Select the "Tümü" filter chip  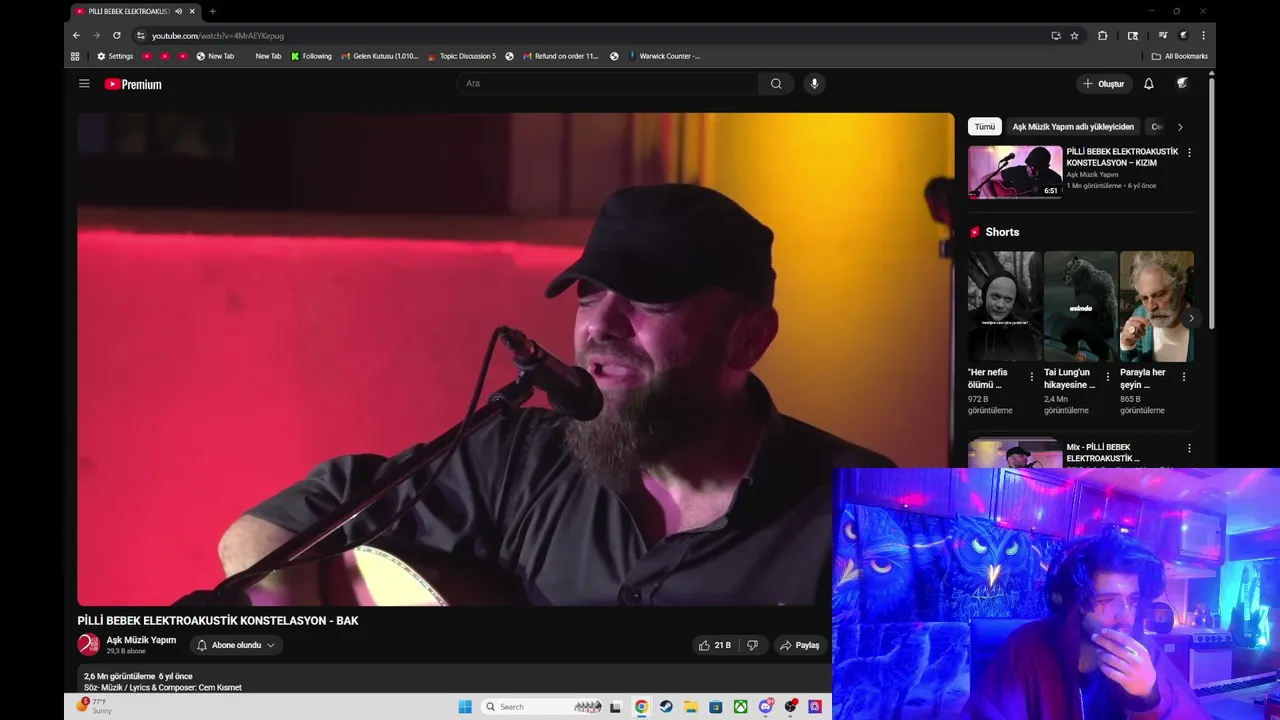coord(985,127)
